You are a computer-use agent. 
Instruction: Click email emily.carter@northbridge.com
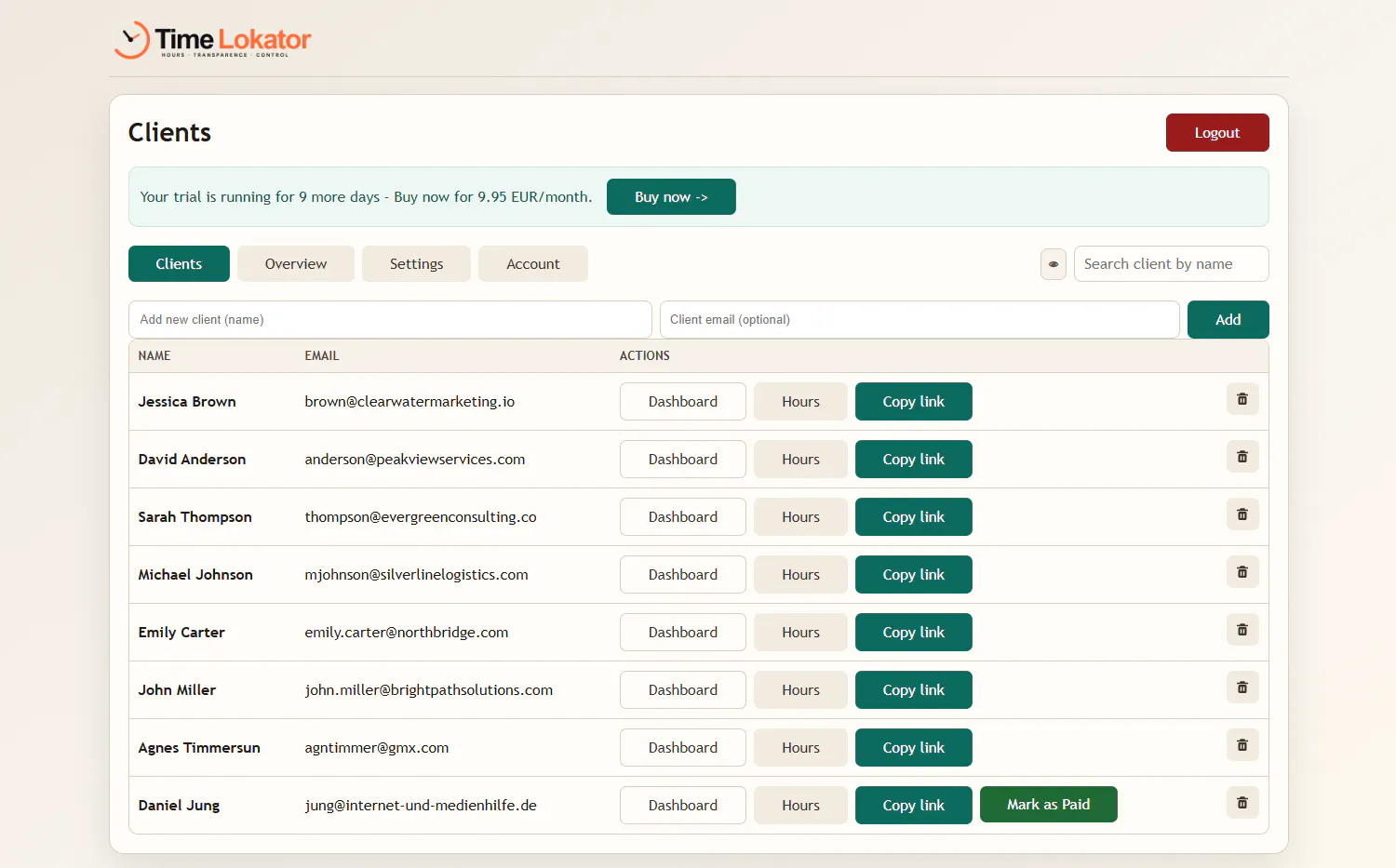[407, 632]
